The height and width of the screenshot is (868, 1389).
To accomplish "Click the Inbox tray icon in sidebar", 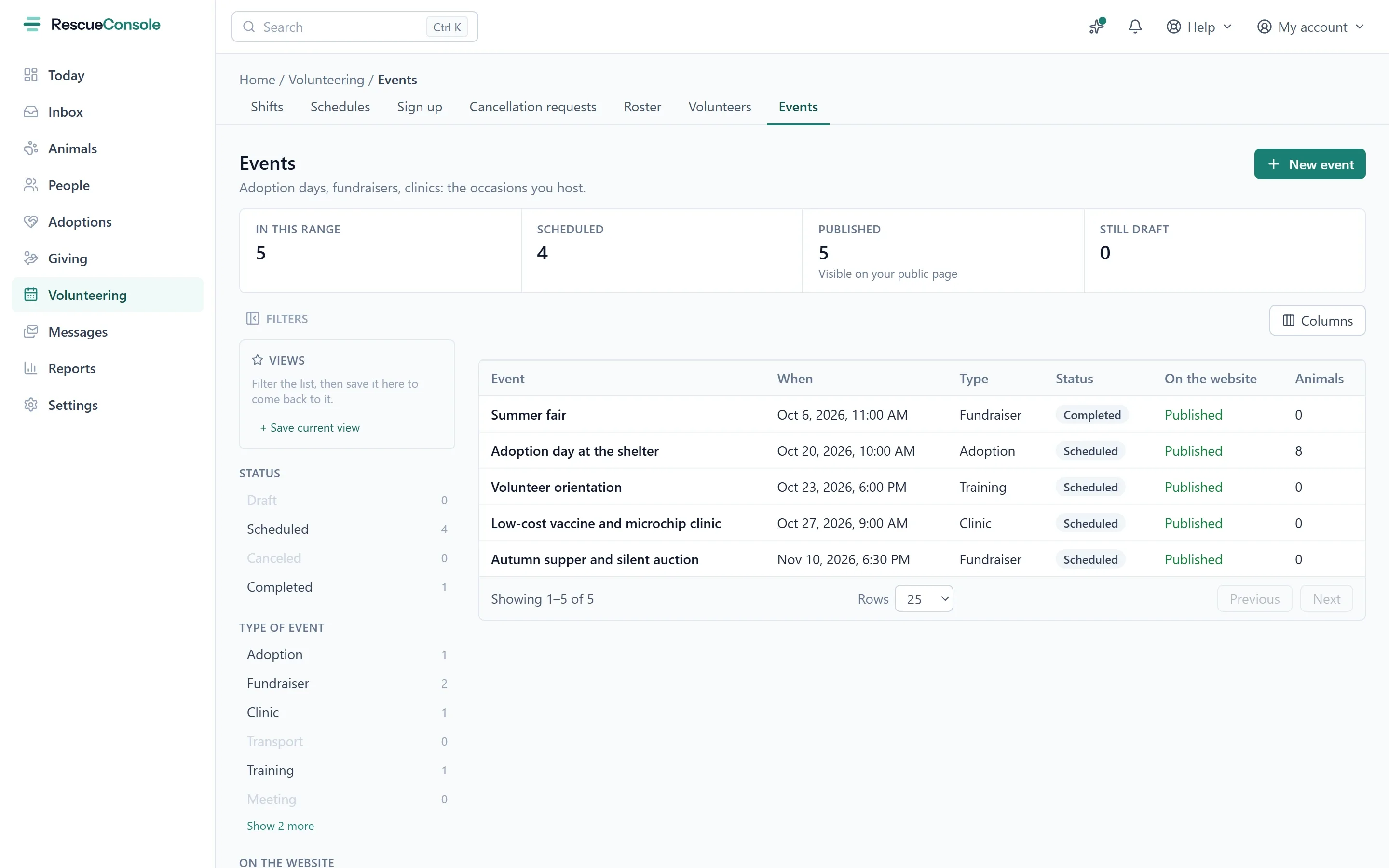I will tap(31, 112).
